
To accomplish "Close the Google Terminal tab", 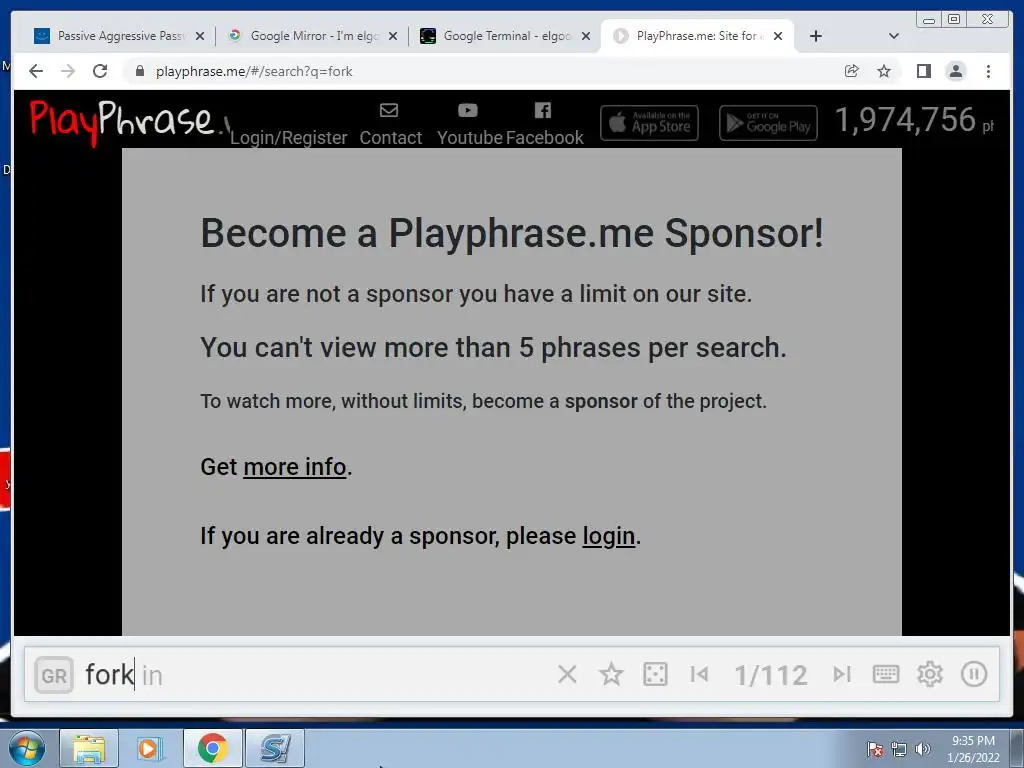I will point(586,36).
